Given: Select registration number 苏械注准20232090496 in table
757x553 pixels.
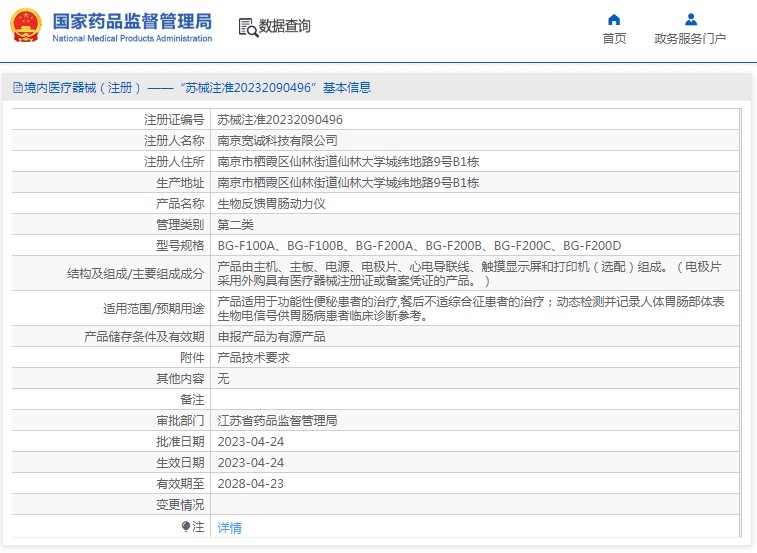Looking at the screenshot, I should tap(280, 119).
